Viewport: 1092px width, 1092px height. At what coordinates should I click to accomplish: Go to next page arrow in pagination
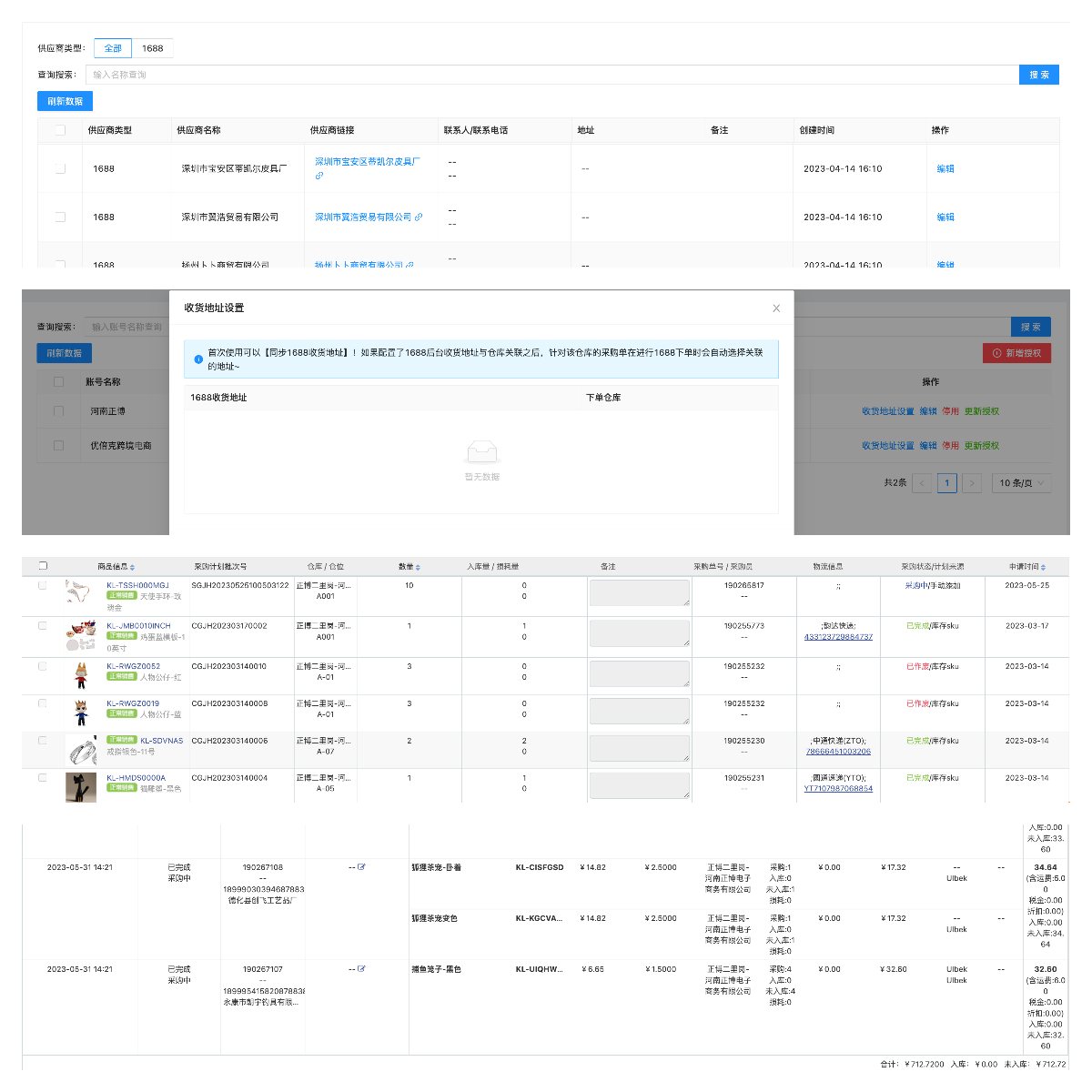tap(972, 483)
